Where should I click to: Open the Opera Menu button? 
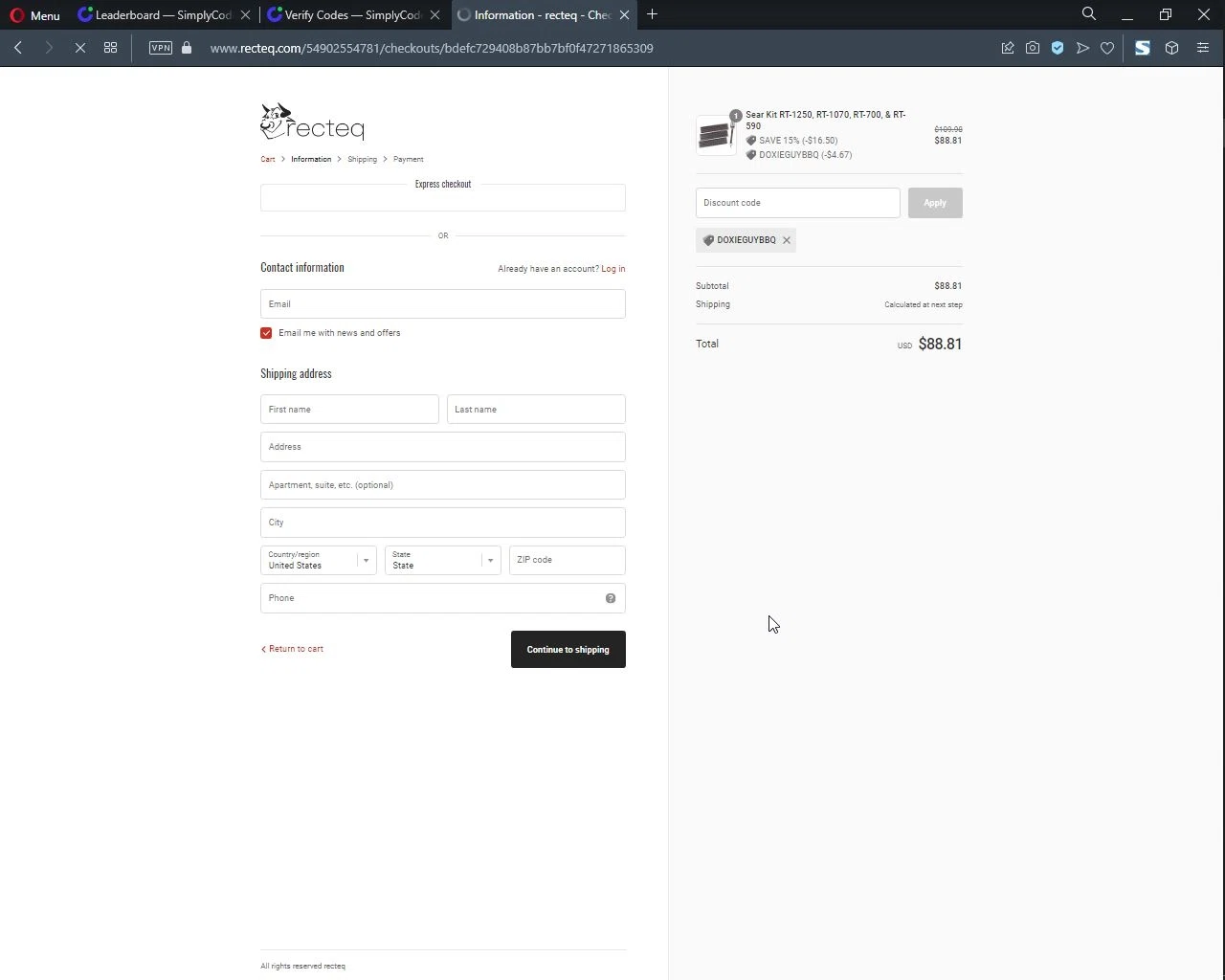click(x=34, y=14)
